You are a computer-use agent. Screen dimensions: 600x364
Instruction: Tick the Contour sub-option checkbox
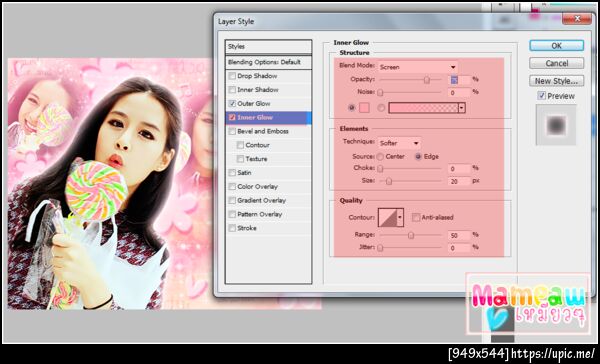tap(240, 145)
